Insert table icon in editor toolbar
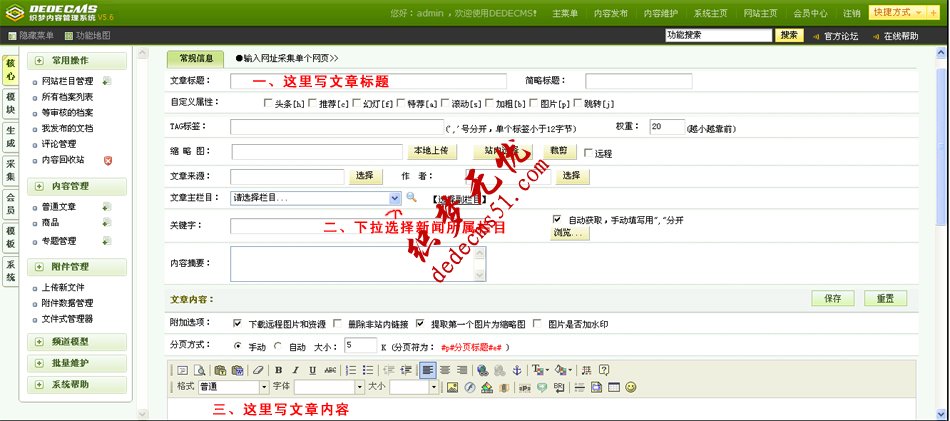 coord(614,387)
